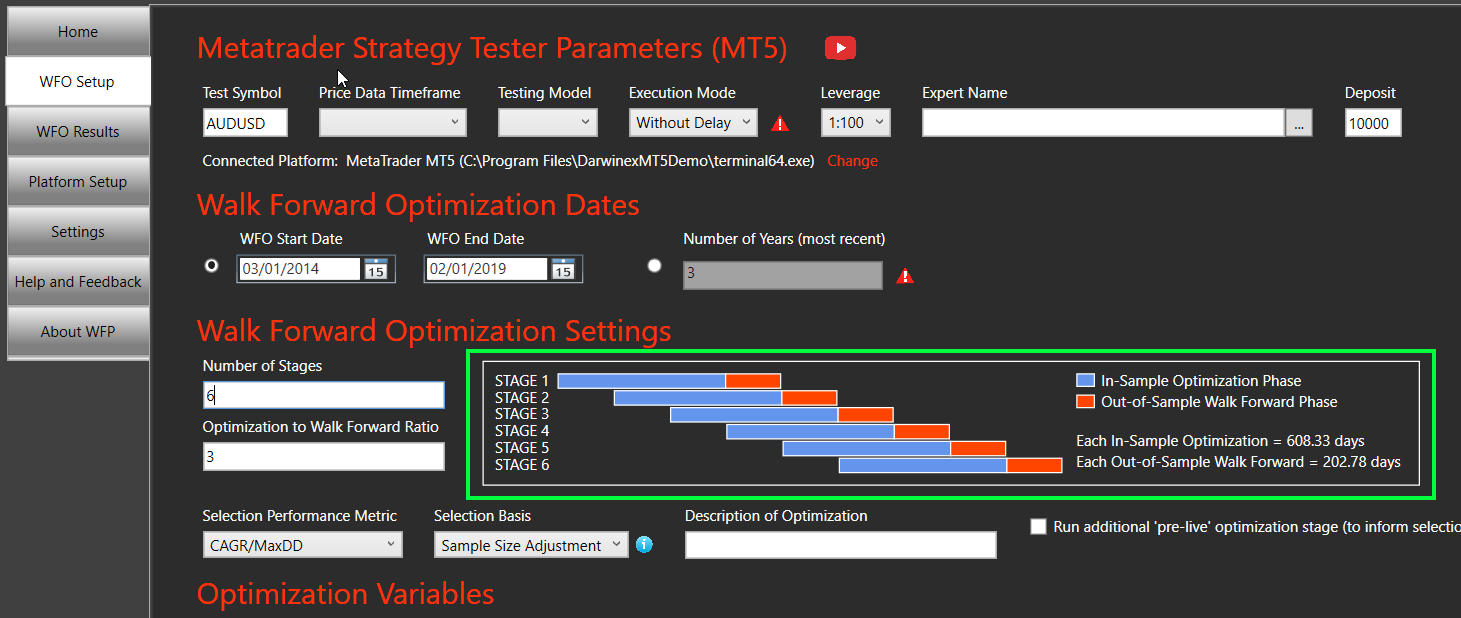Open the Execution Mode dropdown
1461x618 pixels.
click(x=693, y=122)
